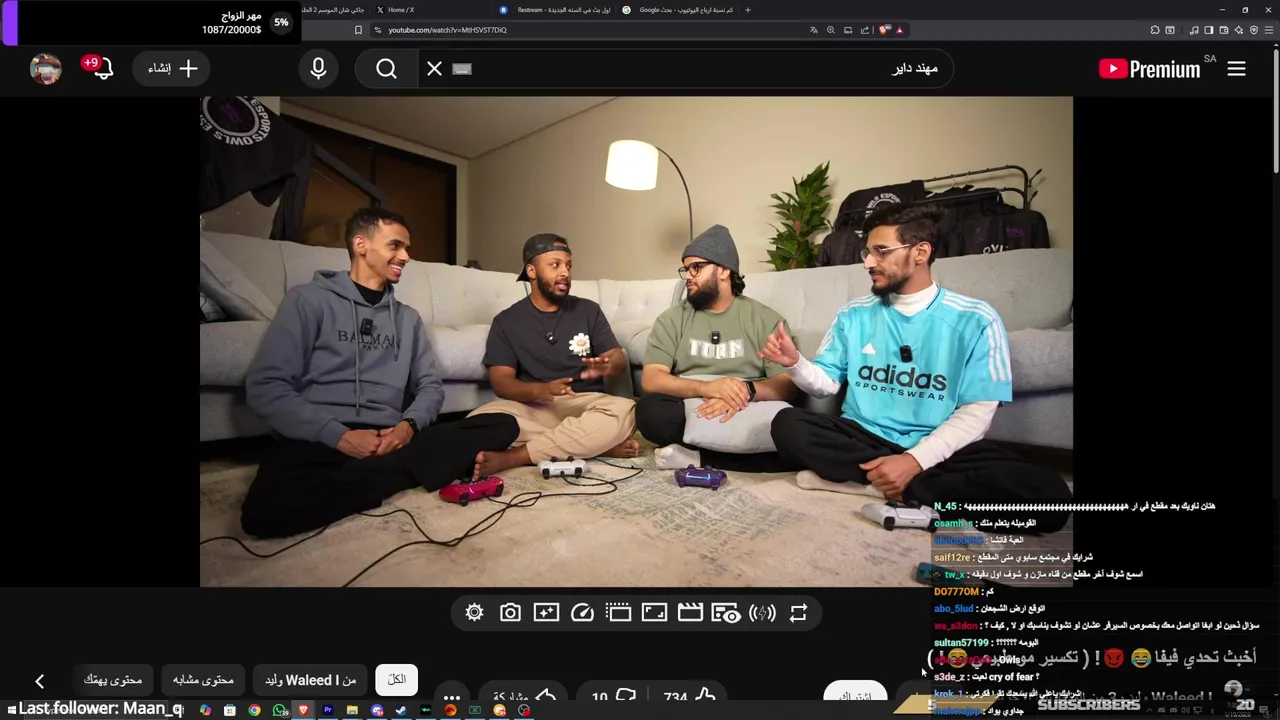Open the YouTube hamburger guide menu

tap(1236, 68)
